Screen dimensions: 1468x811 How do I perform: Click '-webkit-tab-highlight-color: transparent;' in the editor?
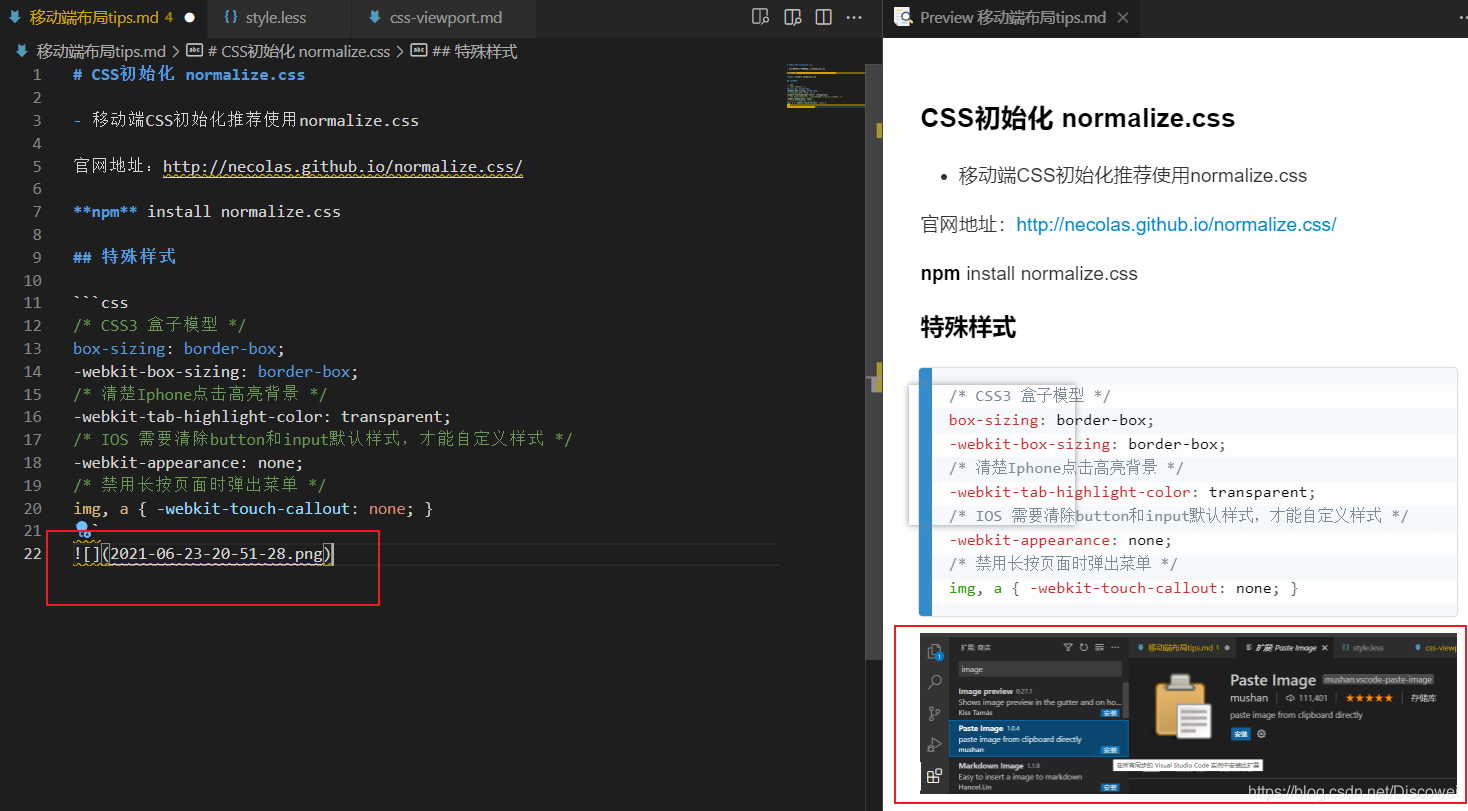pyautogui.click(x=262, y=417)
